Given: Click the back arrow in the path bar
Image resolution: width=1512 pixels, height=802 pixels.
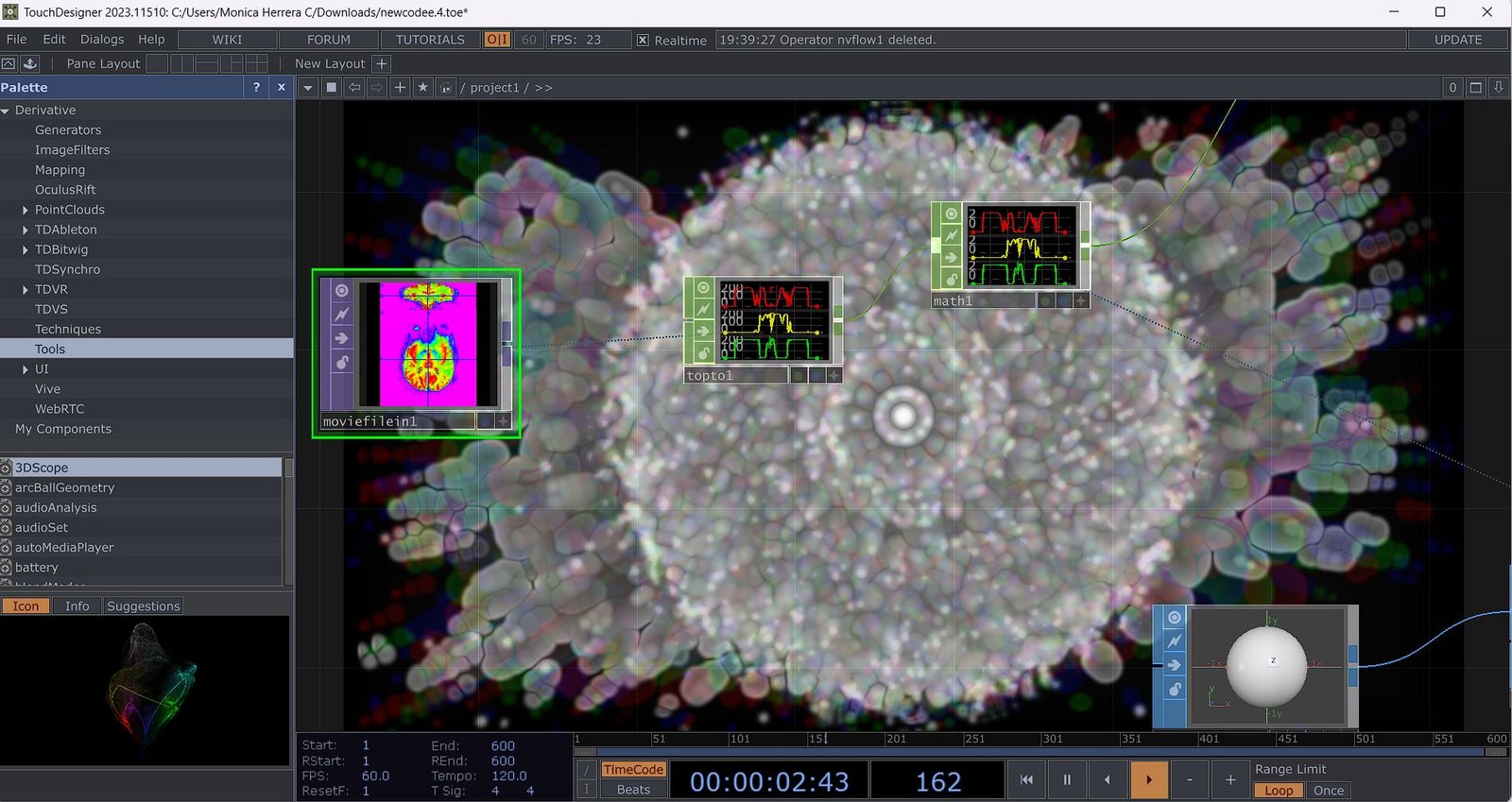Looking at the screenshot, I should pos(354,87).
